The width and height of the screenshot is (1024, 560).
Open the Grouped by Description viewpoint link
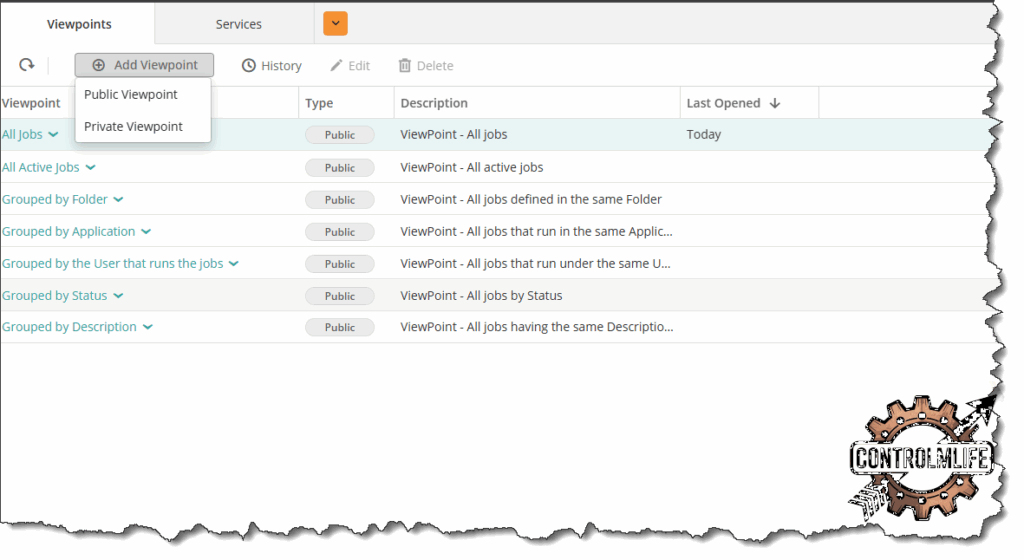pyautogui.click(x=69, y=327)
